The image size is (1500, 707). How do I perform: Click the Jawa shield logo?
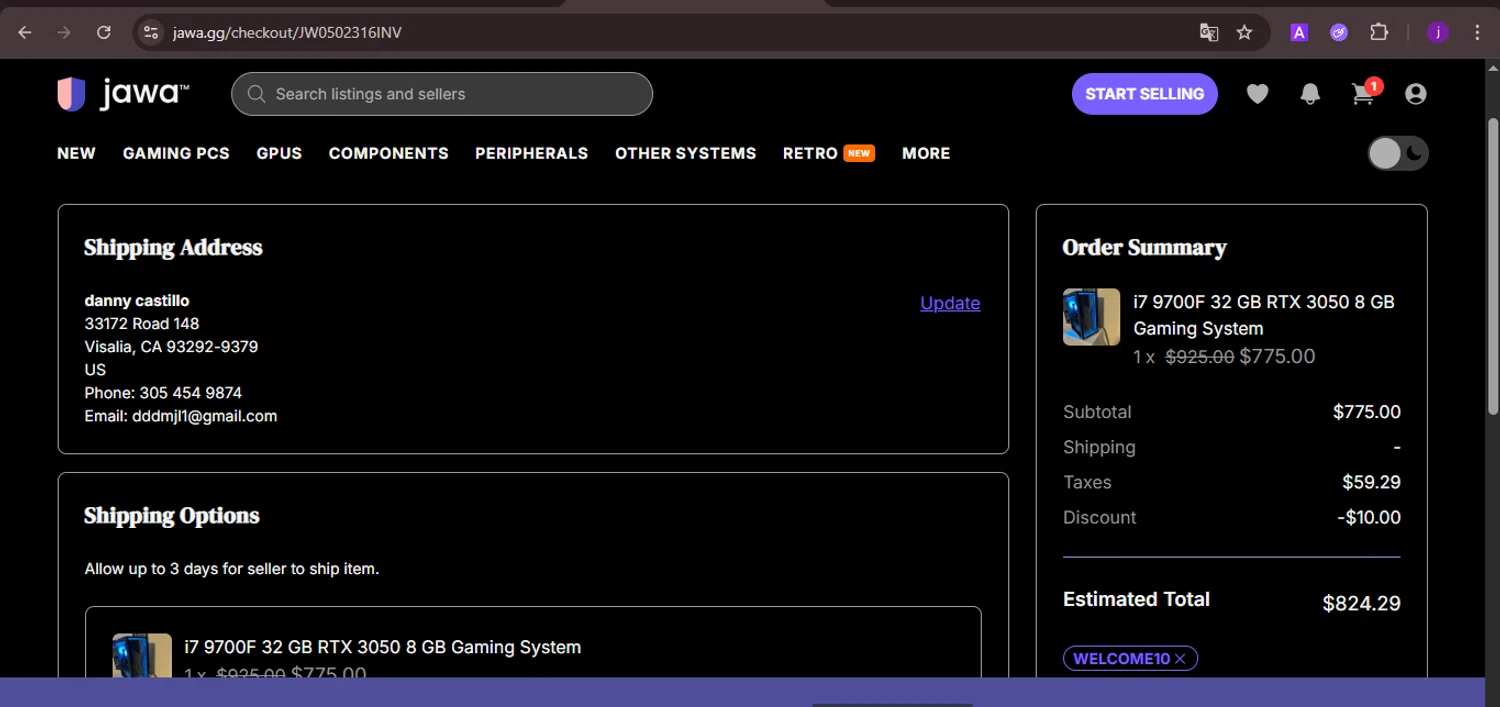pyautogui.click(x=71, y=94)
